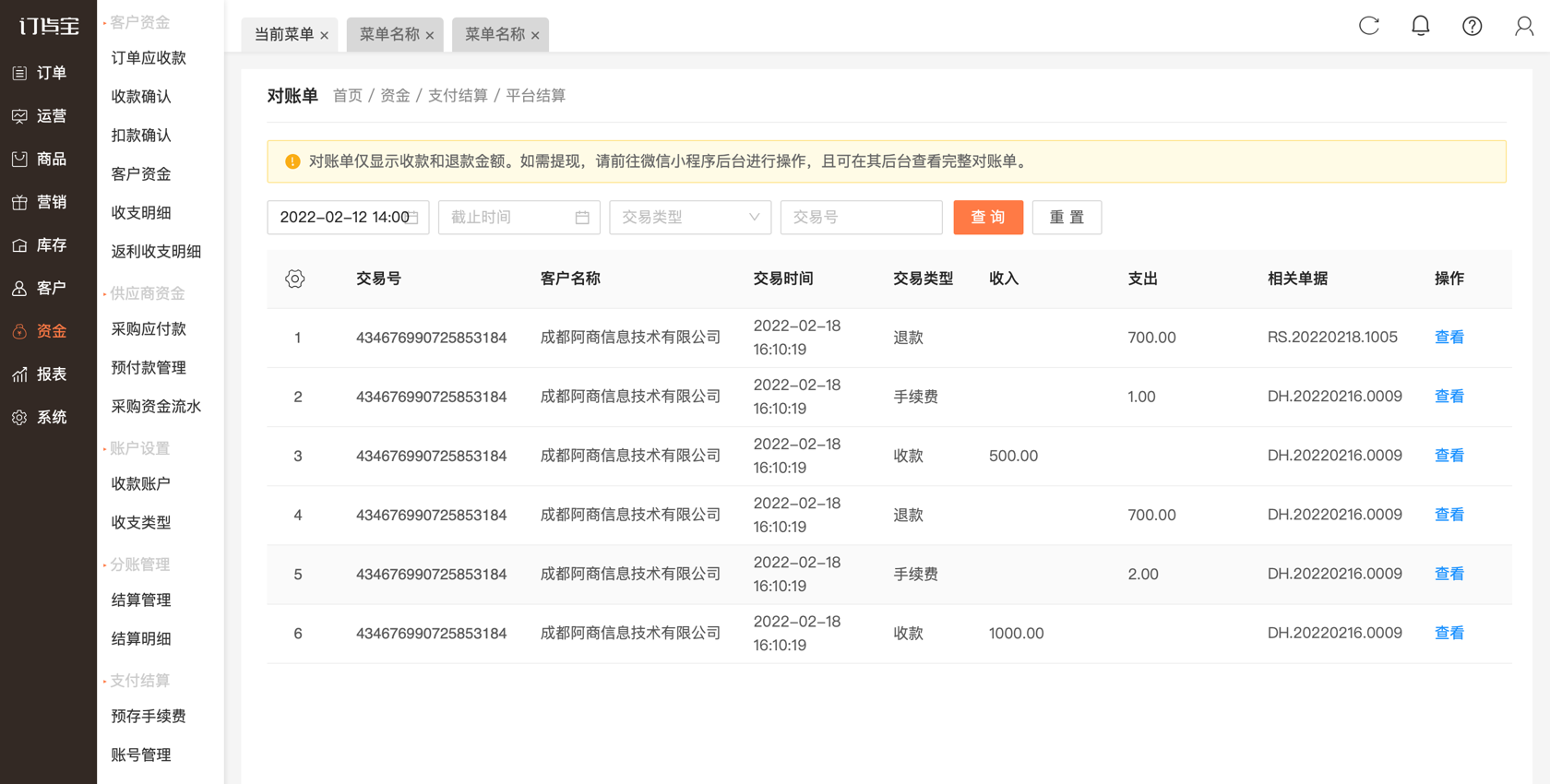The image size is (1550, 784).
Task: Open table column settings gear
Action: [x=295, y=279]
